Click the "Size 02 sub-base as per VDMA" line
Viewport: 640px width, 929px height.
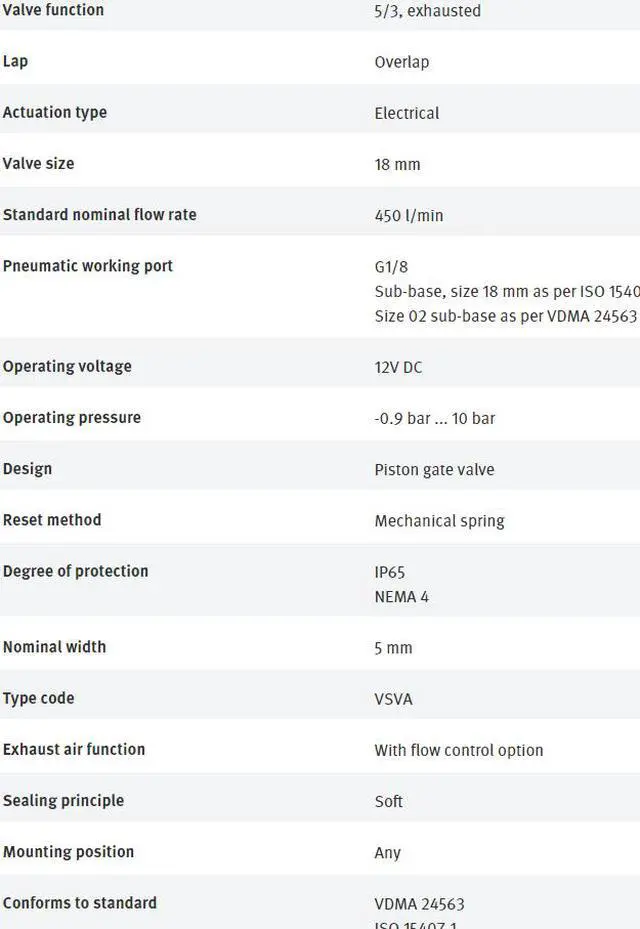[505, 316]
